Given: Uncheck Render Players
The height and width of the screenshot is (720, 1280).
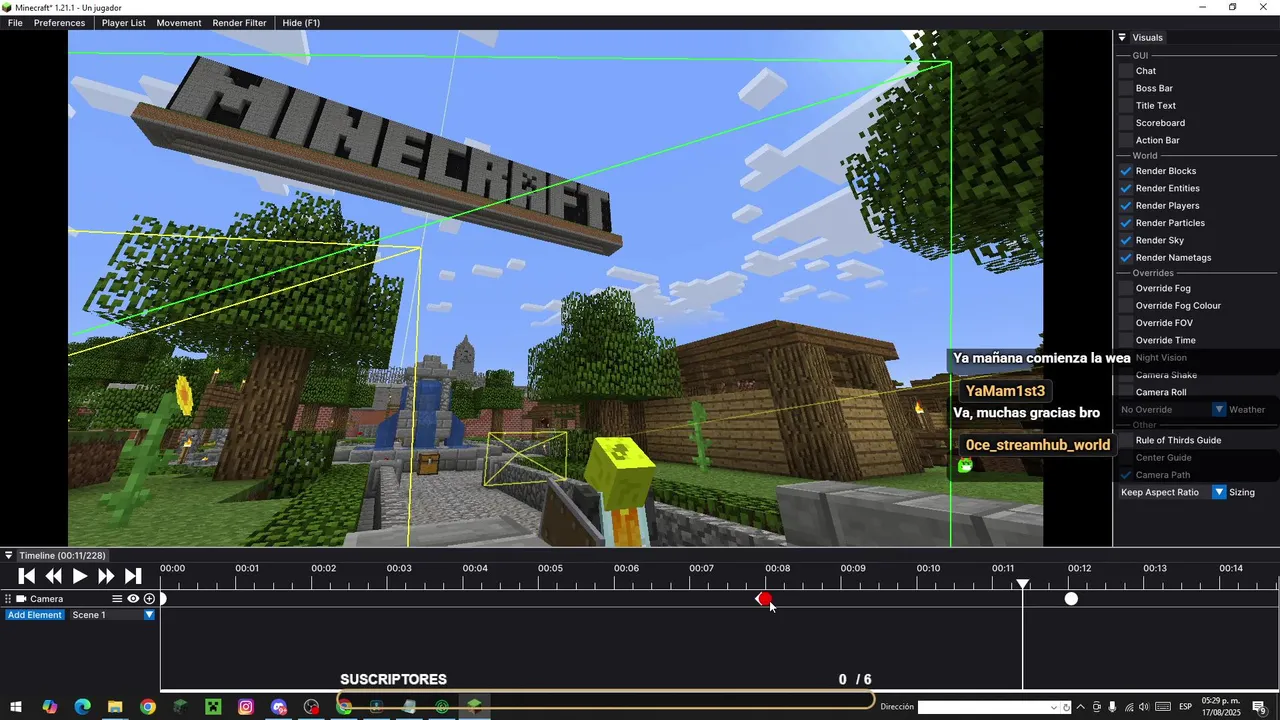Looking at the screenshot, I should [x=1126, y=205].
